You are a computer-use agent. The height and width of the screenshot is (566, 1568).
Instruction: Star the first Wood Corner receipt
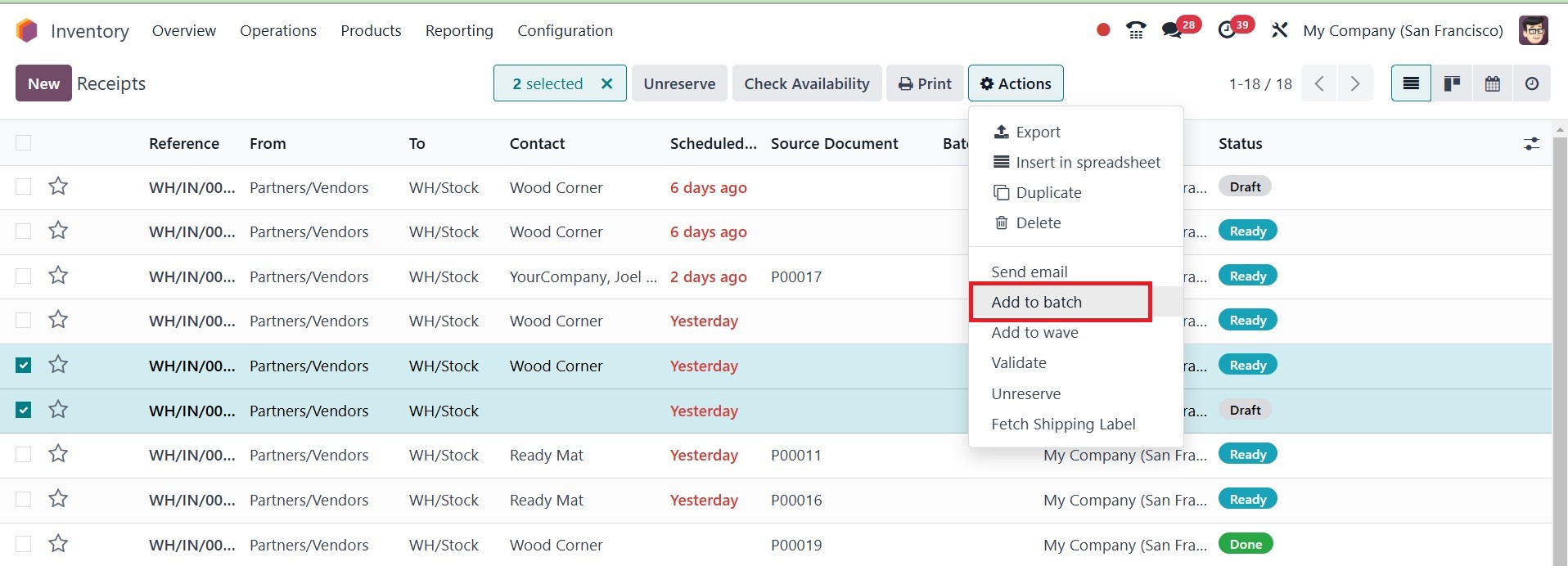(58, 186)
